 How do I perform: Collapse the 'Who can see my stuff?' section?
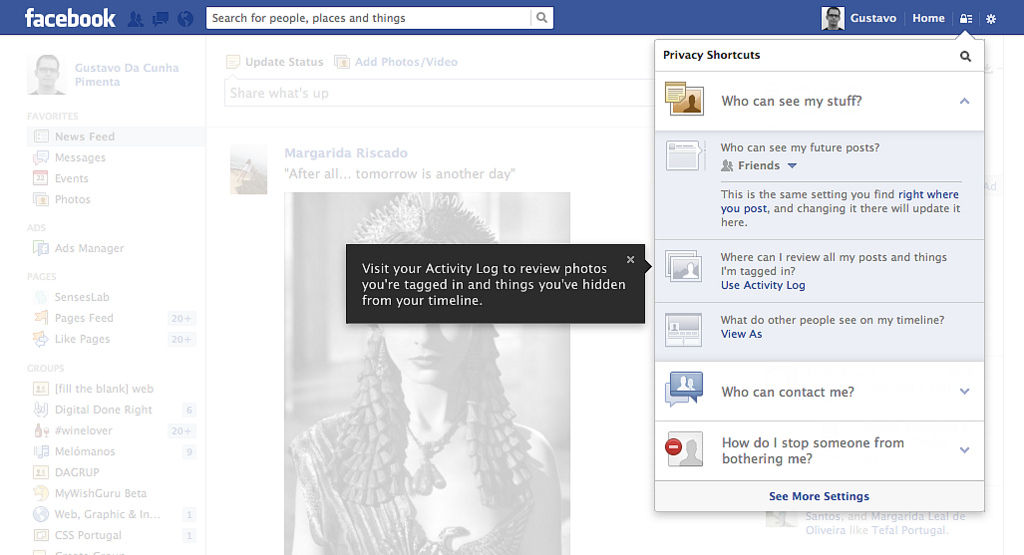[x=965, y=101]
